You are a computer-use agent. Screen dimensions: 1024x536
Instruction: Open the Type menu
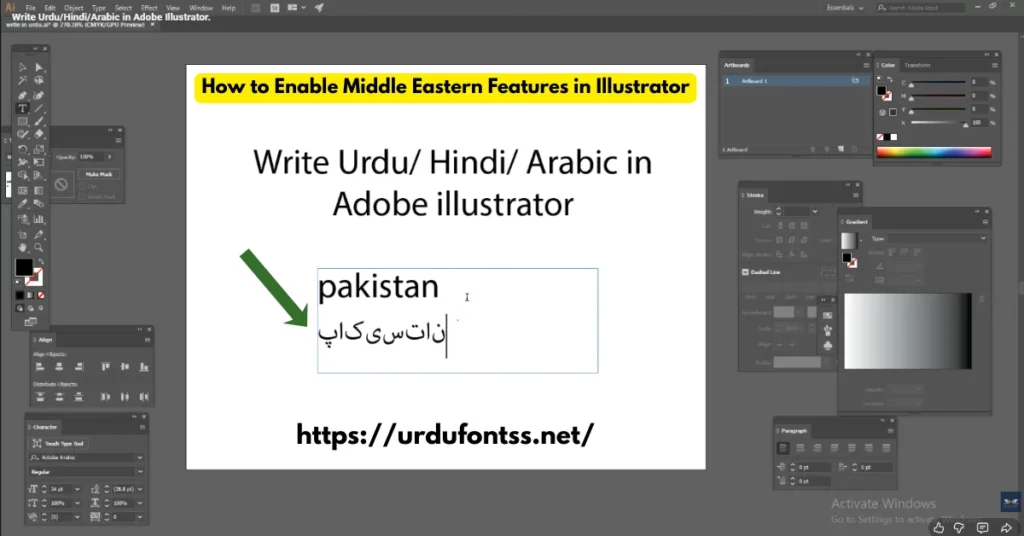pos(99,8)
